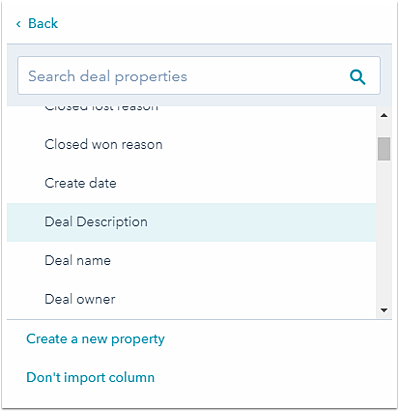Click the scrollbar track above the thumb
The image size is (399, 411).
pyautogui.click(x=384, y=129)
